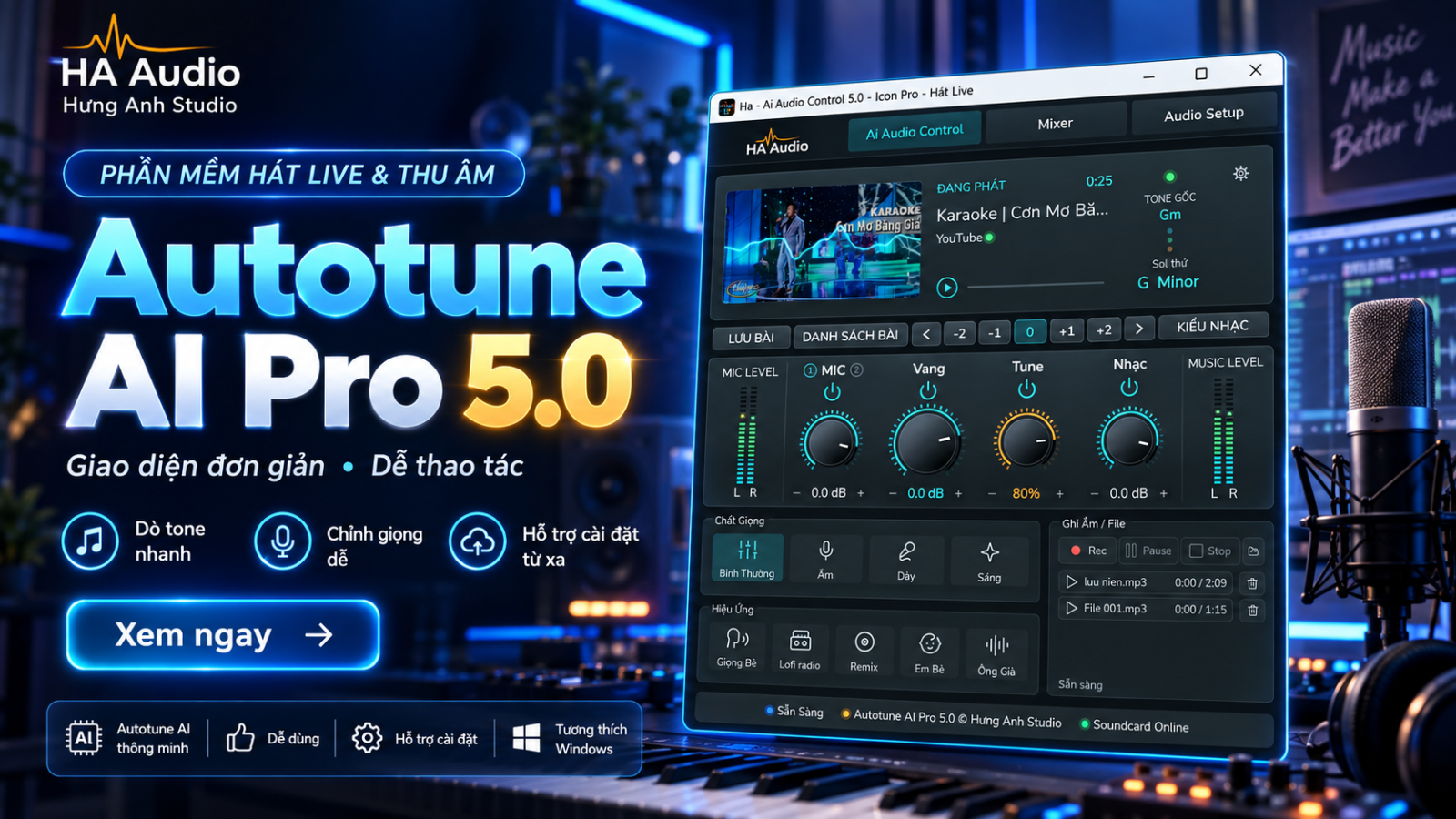The height and width of the screenshot is (819, 1456).
Task: Click the Windows logo Tương thích icon
Action: (526, 738)
